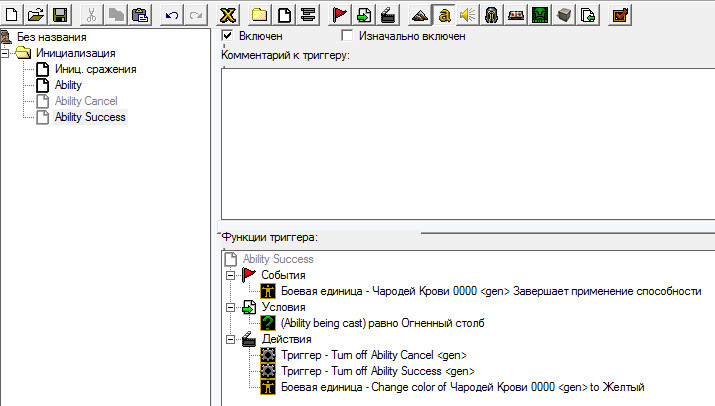Image resolution: width=715 pixels, height=406 pixels.
Task: Click the unit icon beside the Завершает применение event
Action: click(x=268, y=291)
